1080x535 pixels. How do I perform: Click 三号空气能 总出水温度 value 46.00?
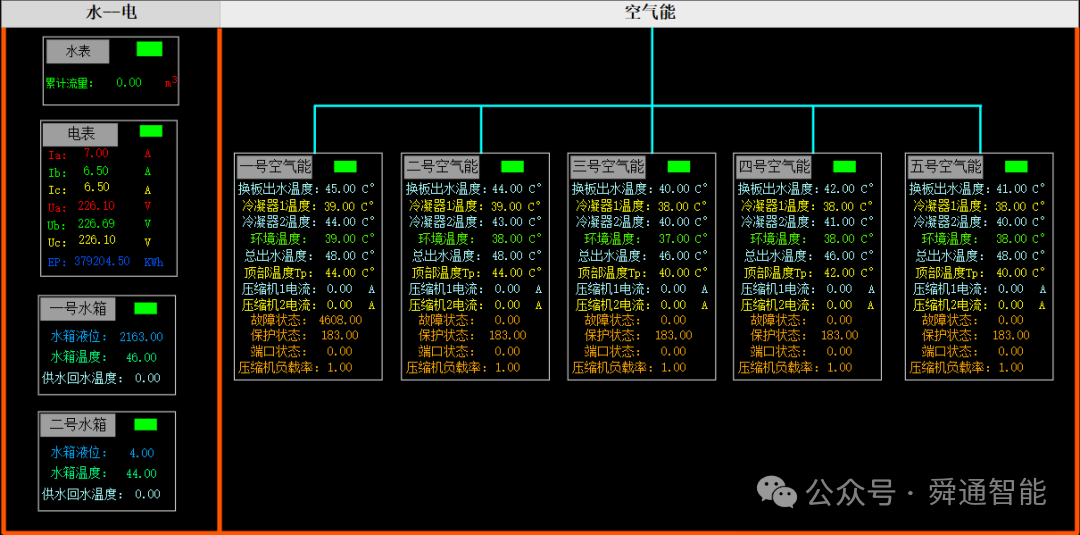(674, 255)
